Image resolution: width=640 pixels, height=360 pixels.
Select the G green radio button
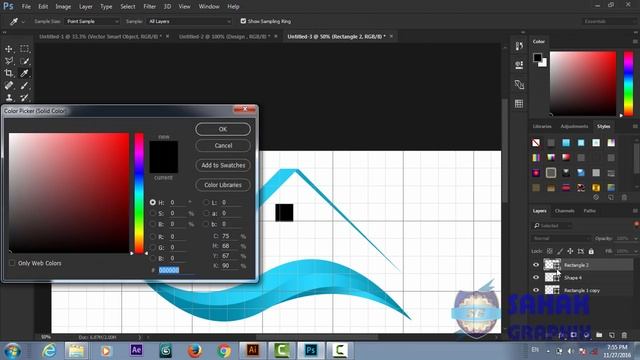point(153,247)
